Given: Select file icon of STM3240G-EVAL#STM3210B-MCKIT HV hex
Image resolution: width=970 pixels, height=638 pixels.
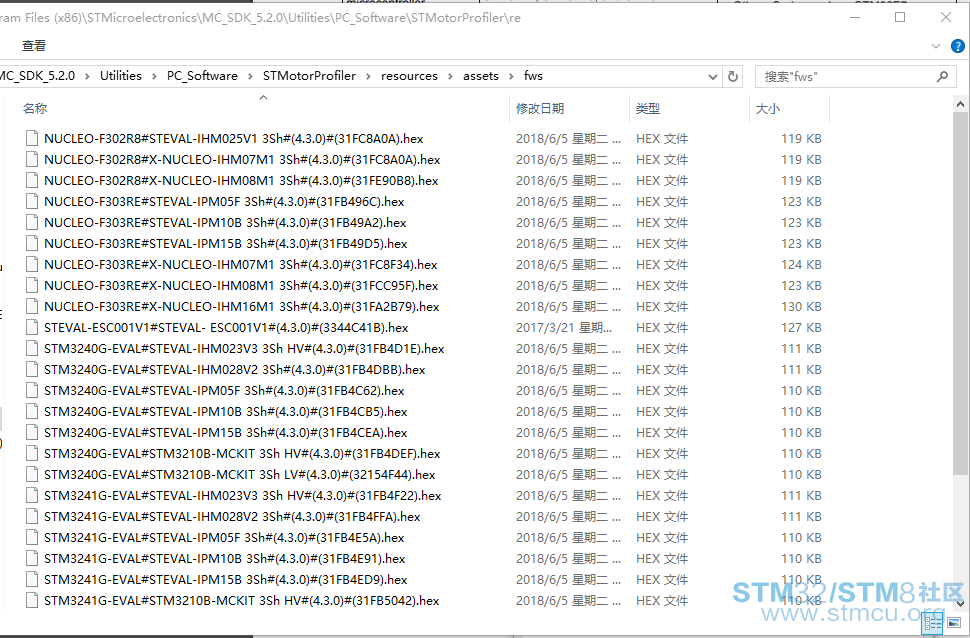Looking at the screenshot, I should coord(32,454).
